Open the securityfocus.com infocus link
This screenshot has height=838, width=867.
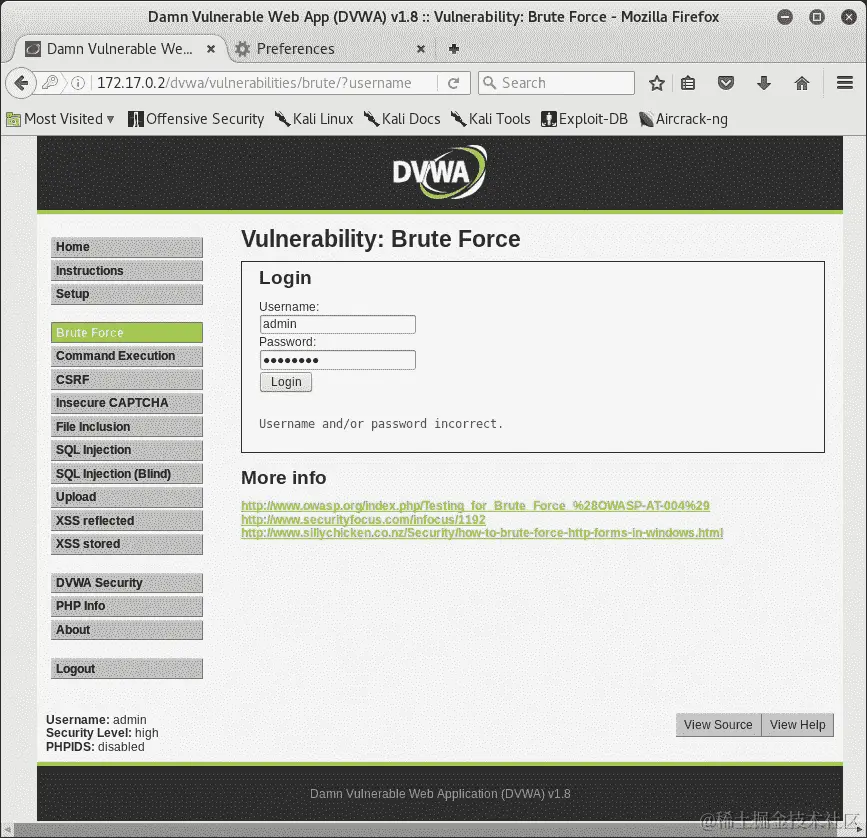click(363, 520)
